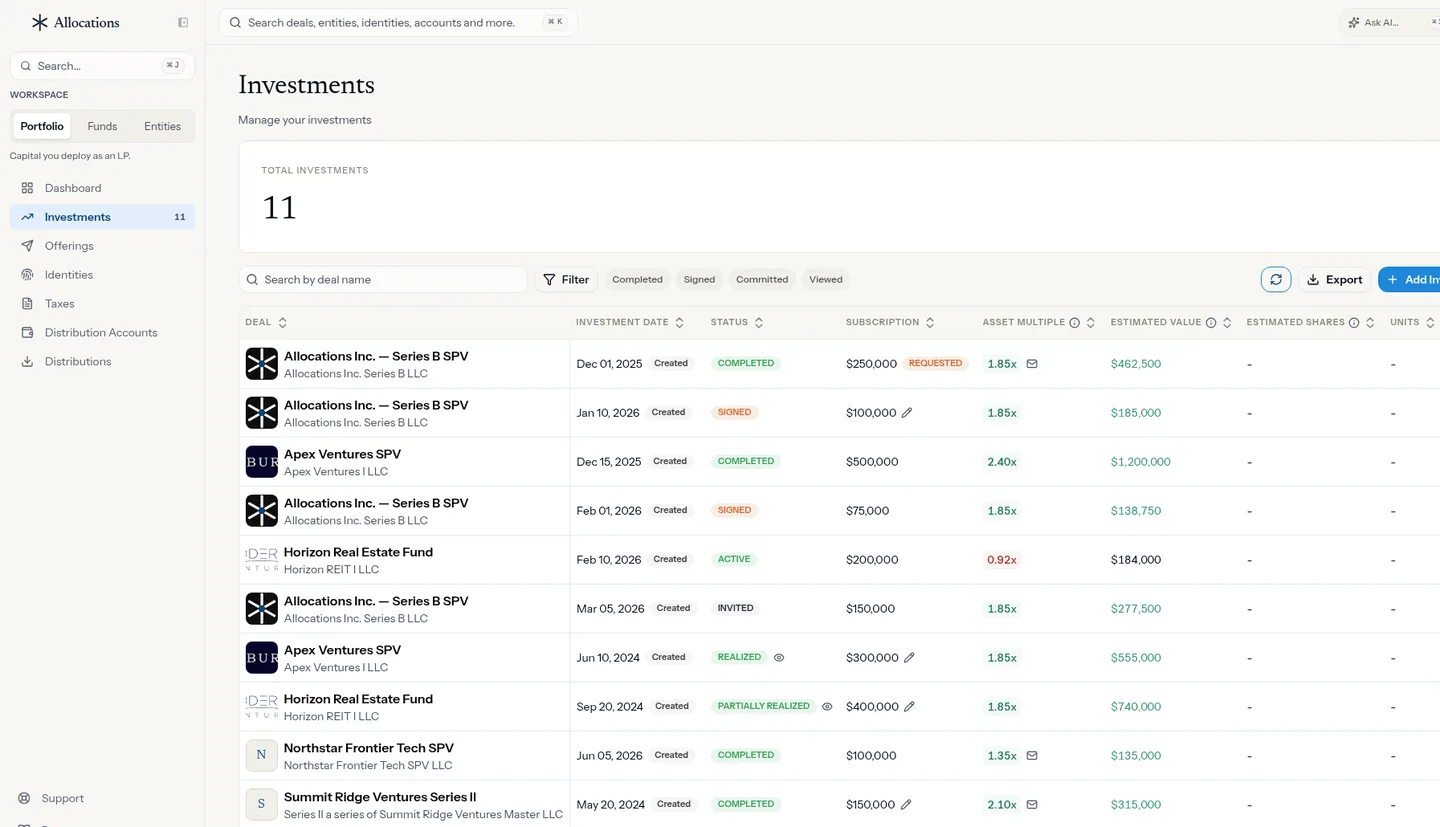Viewport: 1440px width, 827px height.
Task: Toggle the Signed quick filter chip
Action: click(699, 280)
